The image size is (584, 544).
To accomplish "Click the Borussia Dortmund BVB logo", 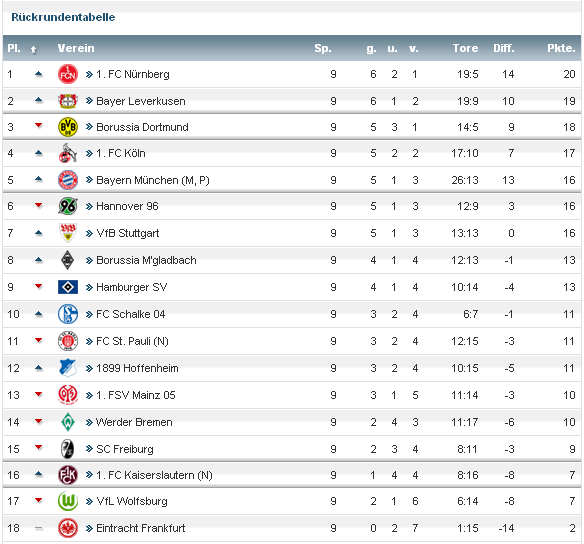I will (68, 127).
